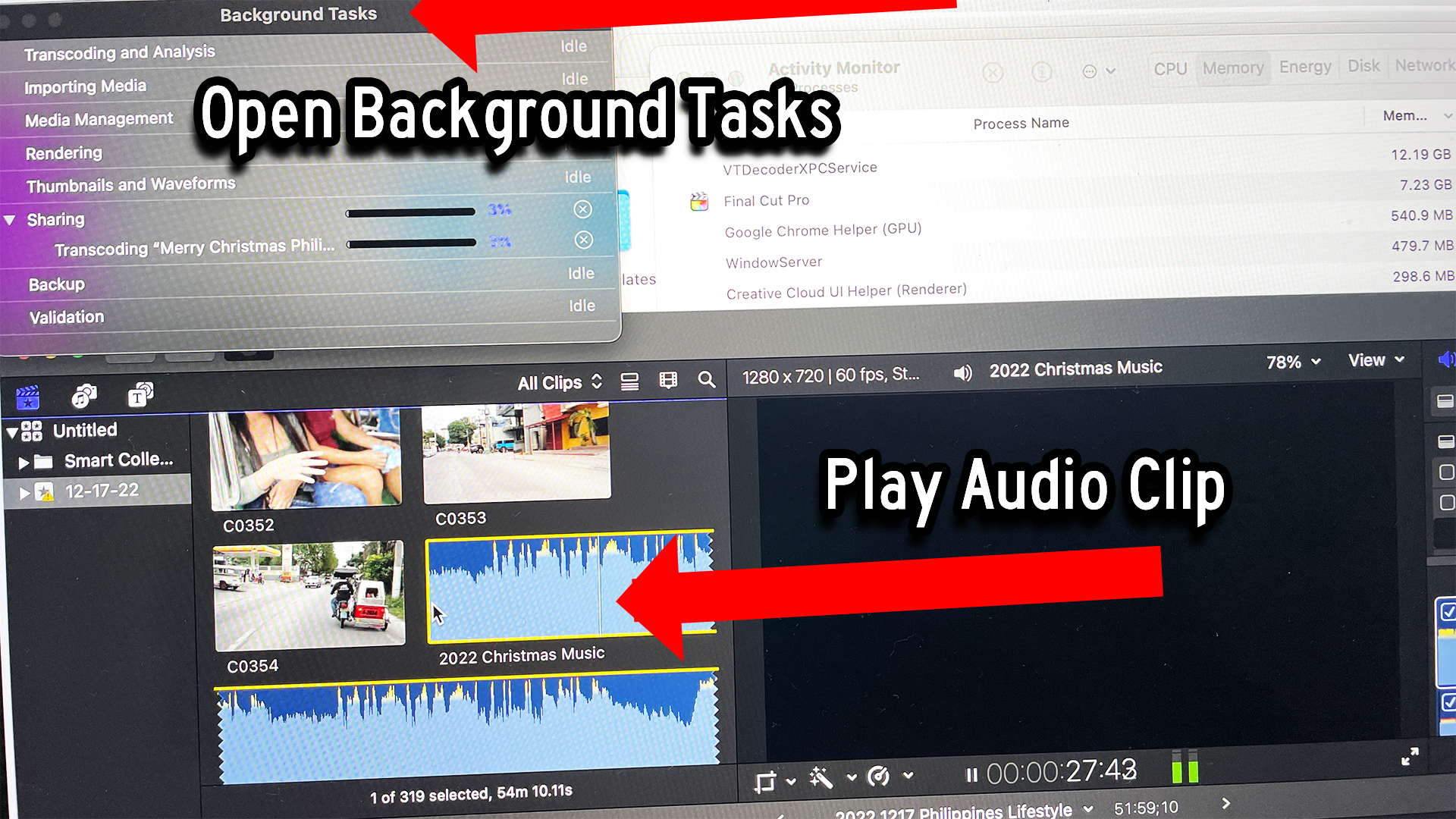Open clip appearance filmstrip icon

[x=668, y=380]
